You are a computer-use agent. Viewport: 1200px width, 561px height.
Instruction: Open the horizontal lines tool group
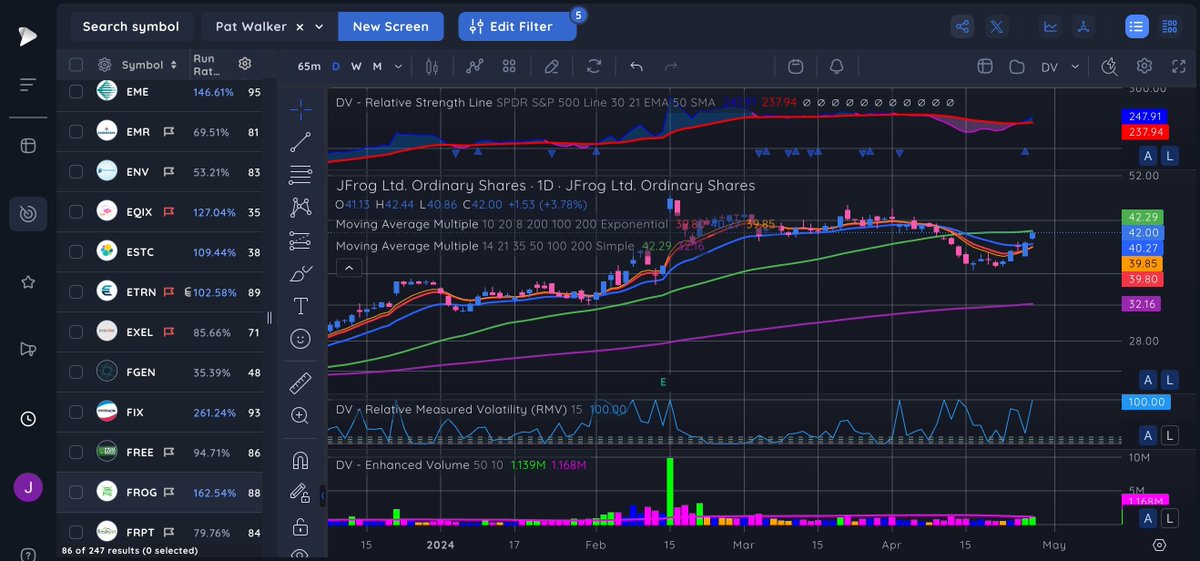[x=300, y=175]
